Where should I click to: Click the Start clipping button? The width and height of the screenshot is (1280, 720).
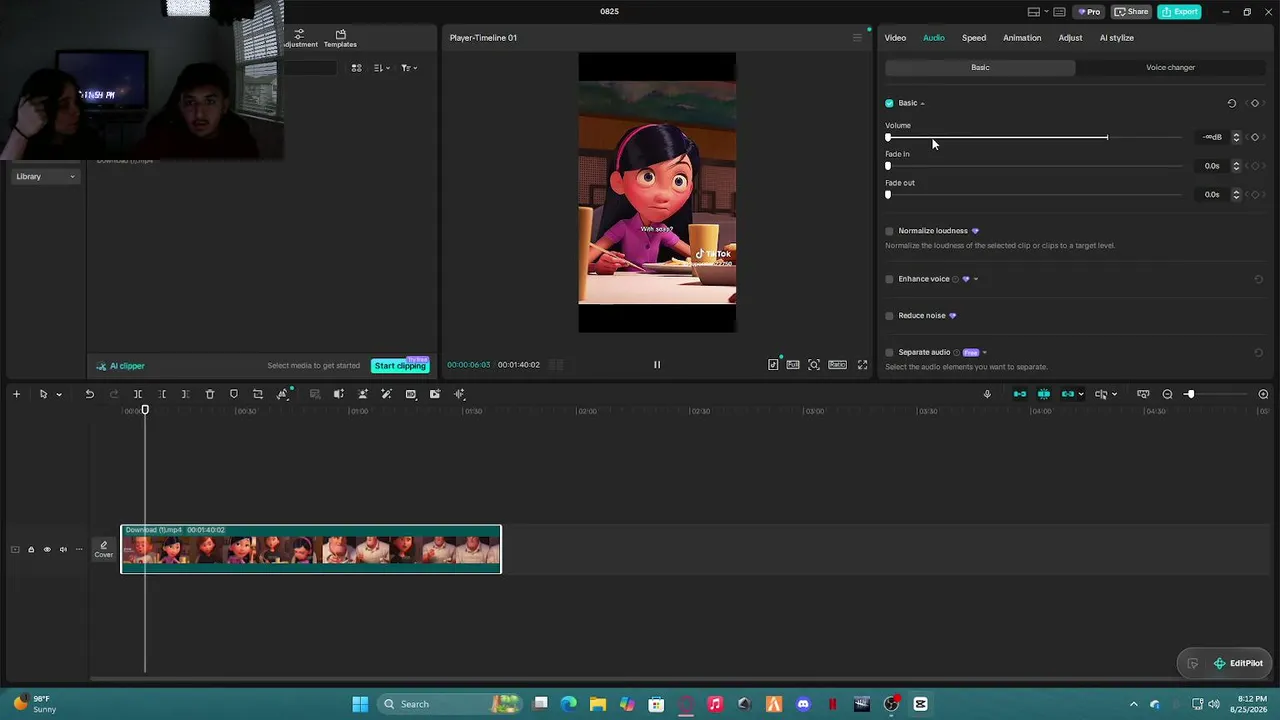pos(400,366)
